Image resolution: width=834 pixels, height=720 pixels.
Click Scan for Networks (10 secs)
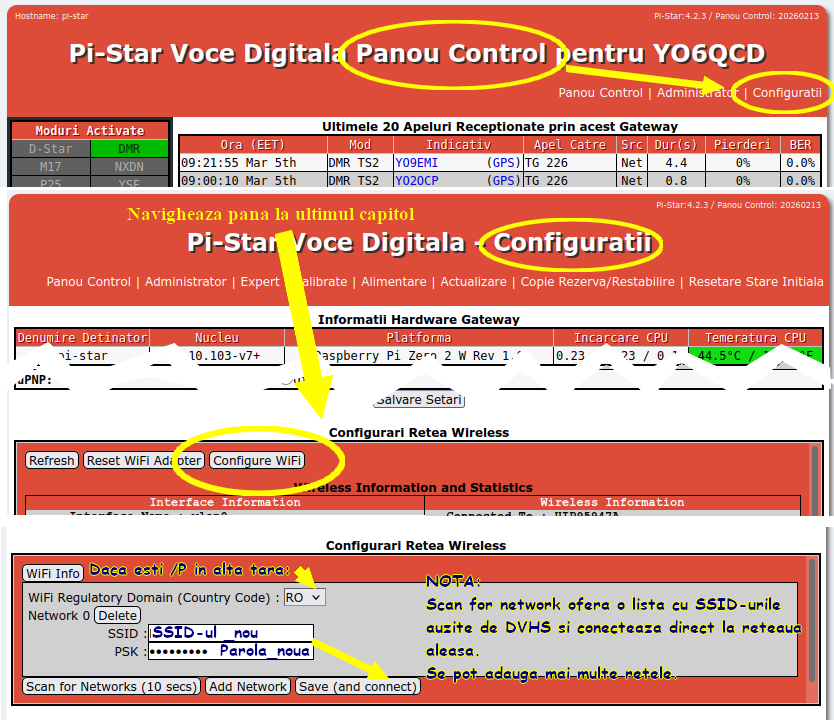coord(111,687)
